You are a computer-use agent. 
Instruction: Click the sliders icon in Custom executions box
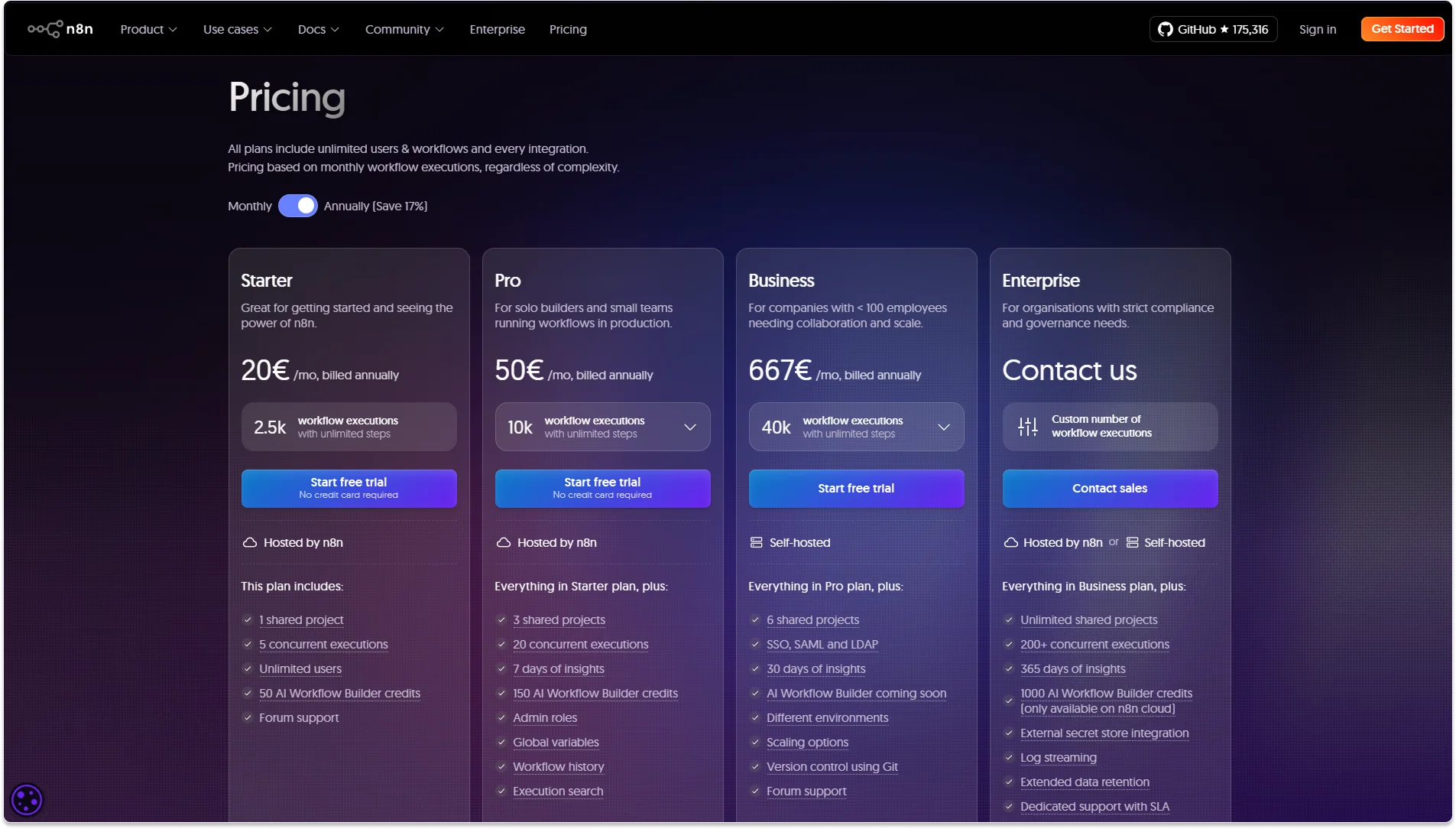[1028, 427]
